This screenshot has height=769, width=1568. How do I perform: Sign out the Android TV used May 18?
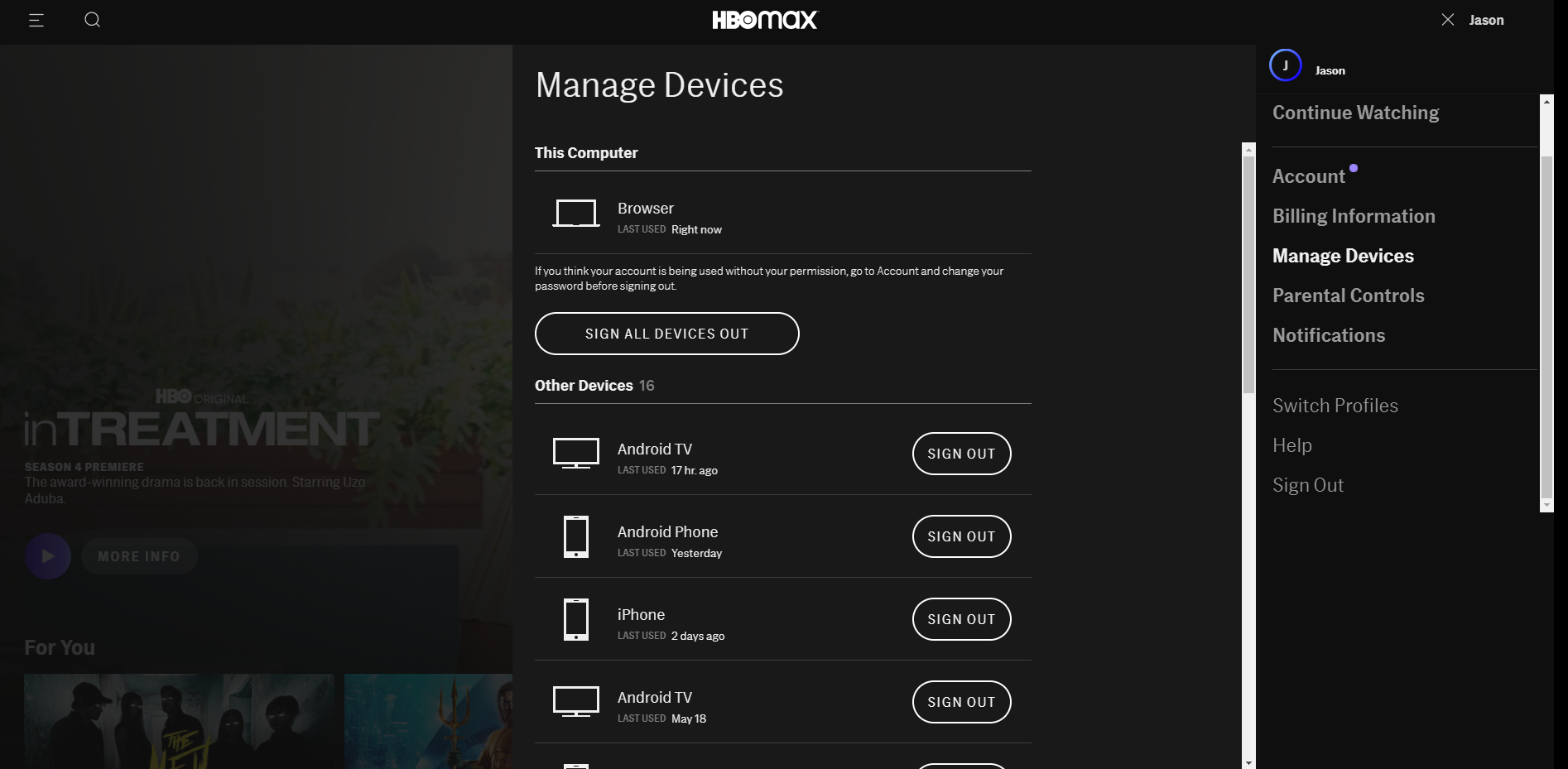(x=962, y=702)
